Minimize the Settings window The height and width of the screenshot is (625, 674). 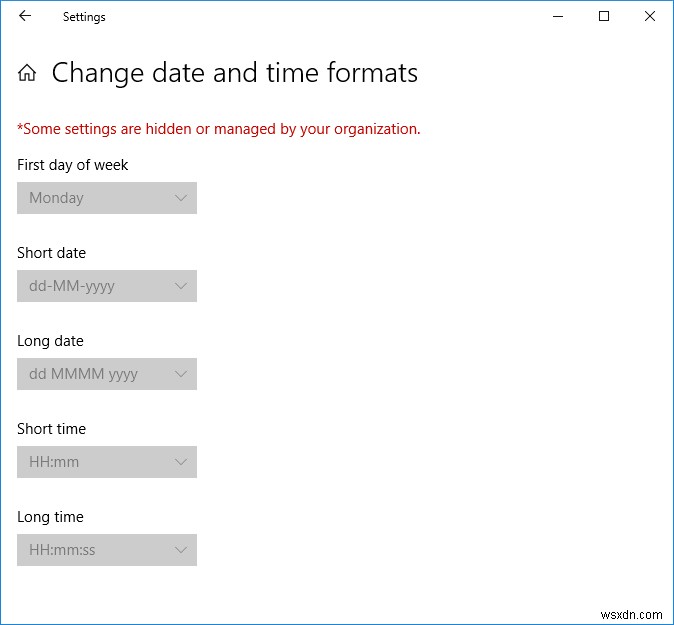[557, 16]
